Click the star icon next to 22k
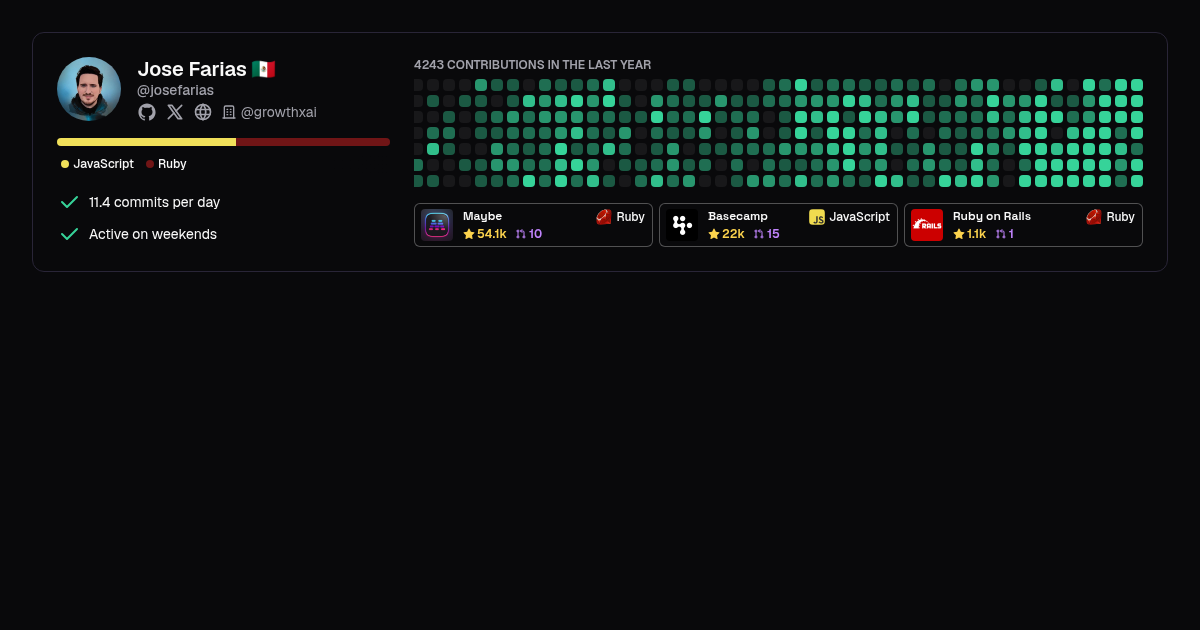1200x630 pixels. (714, 234)
